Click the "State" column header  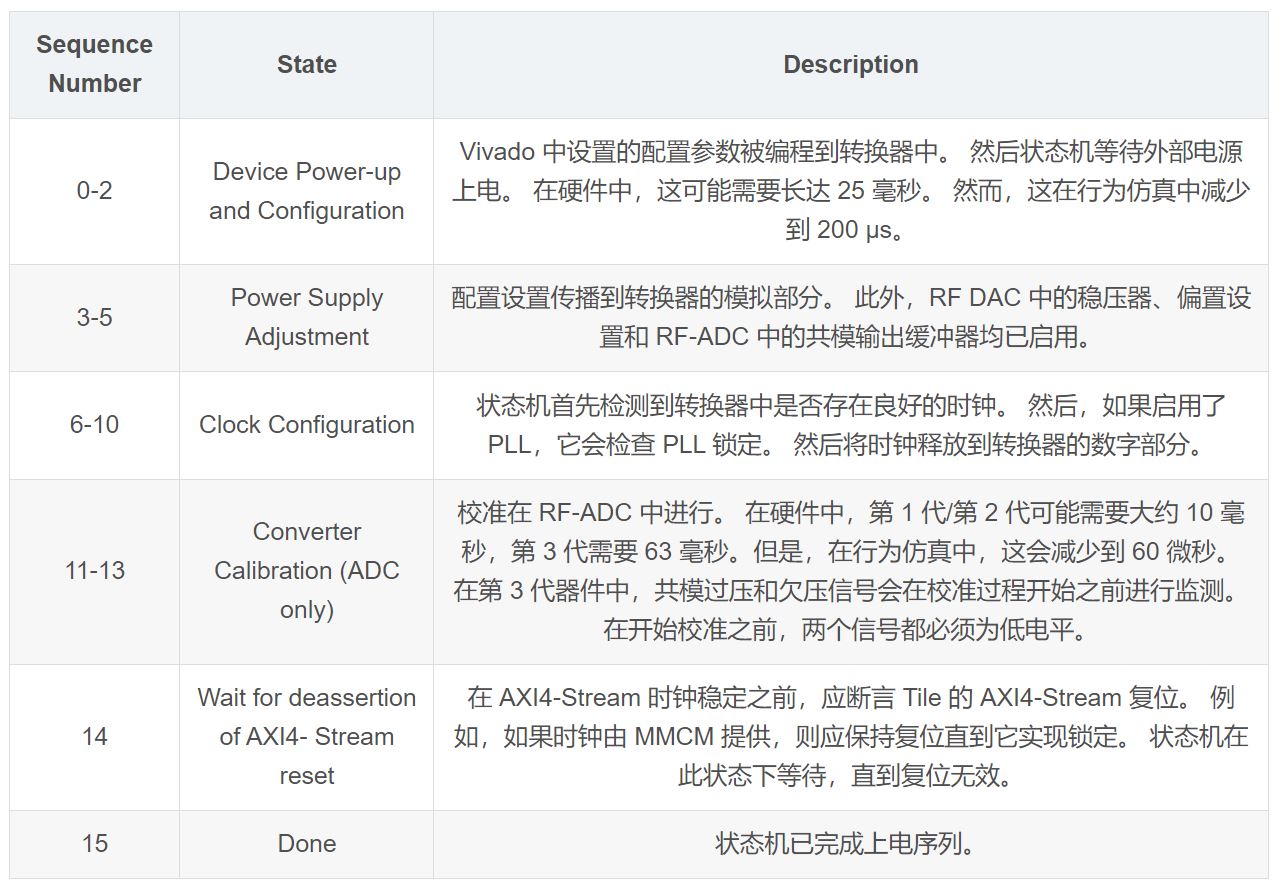click(306, 65)
